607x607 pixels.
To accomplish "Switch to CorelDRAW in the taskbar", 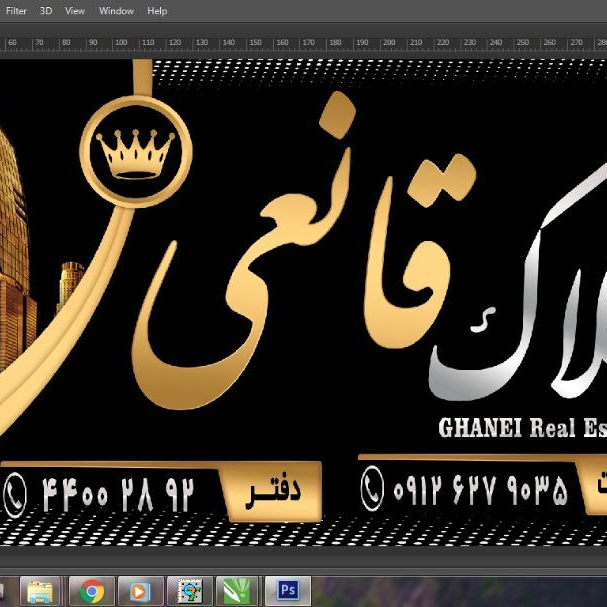I will (x=238, y=591).
